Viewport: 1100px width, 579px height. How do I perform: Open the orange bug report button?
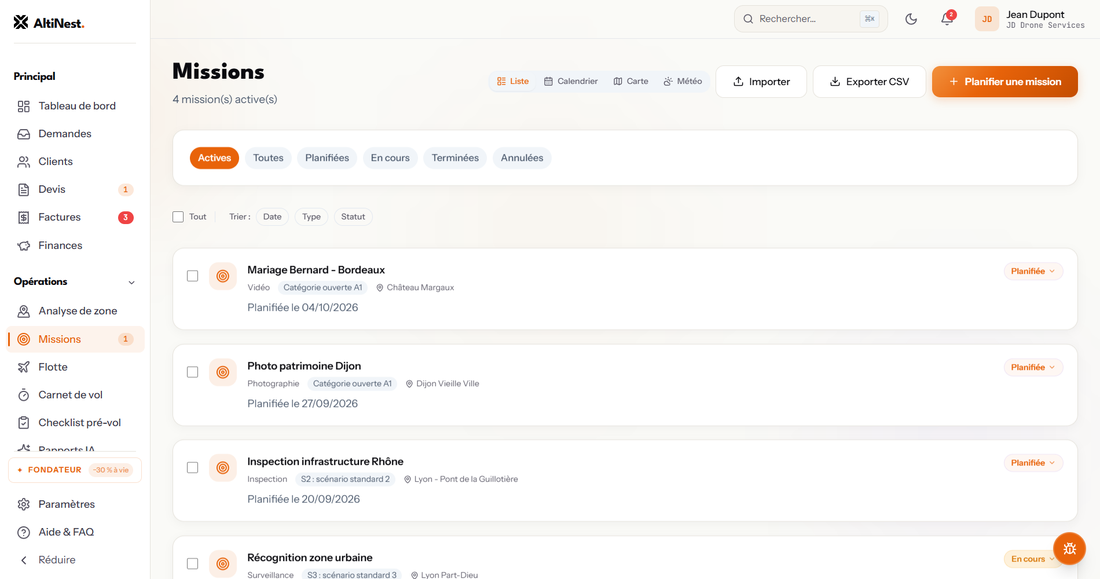[1069, 548]
